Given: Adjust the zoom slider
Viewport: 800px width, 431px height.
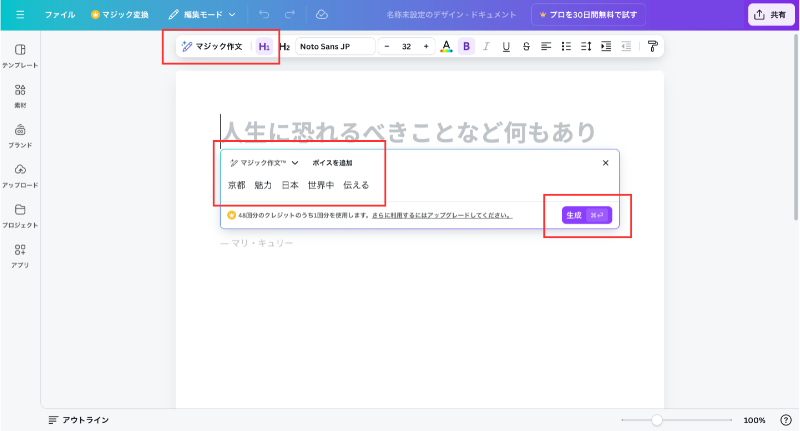Looking at the screenshot, I should [x=657, y=420].
